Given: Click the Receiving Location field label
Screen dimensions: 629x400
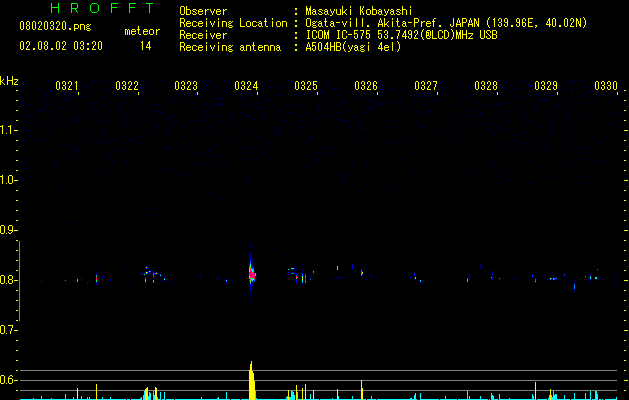Looking at the screenshot, I should coord(233,23).
